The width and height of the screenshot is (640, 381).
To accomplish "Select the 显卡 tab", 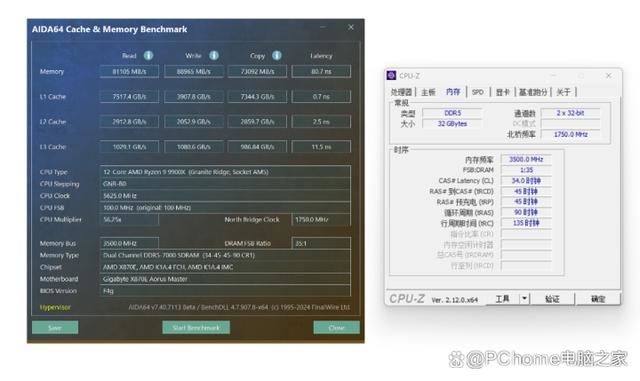I will click(x=502, y=92).
